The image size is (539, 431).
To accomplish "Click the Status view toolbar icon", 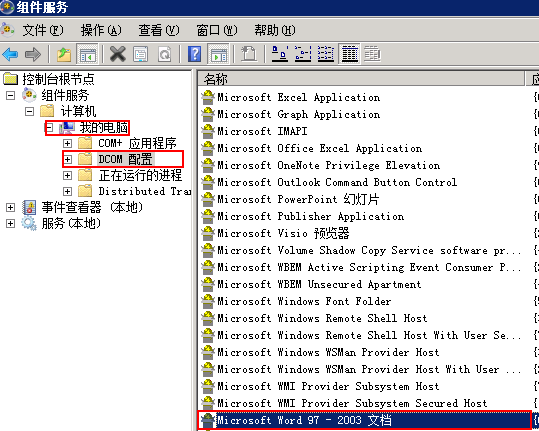I will [x=372, y=54].
